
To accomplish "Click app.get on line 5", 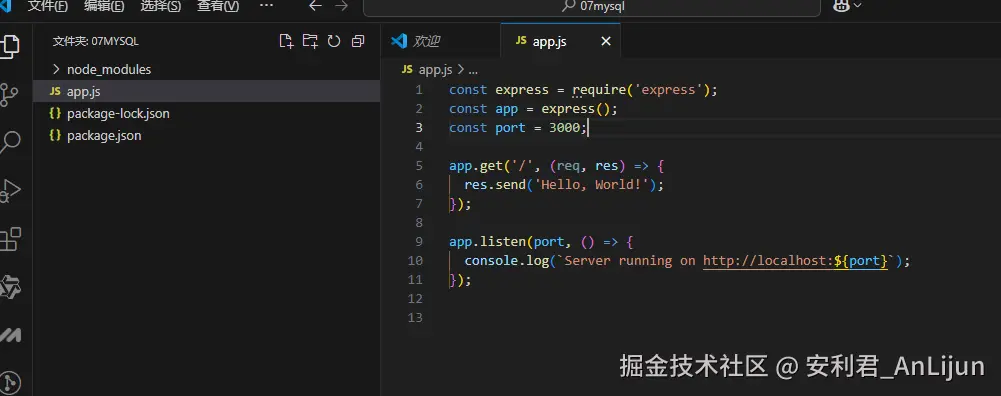I will (x=476, y=166).
